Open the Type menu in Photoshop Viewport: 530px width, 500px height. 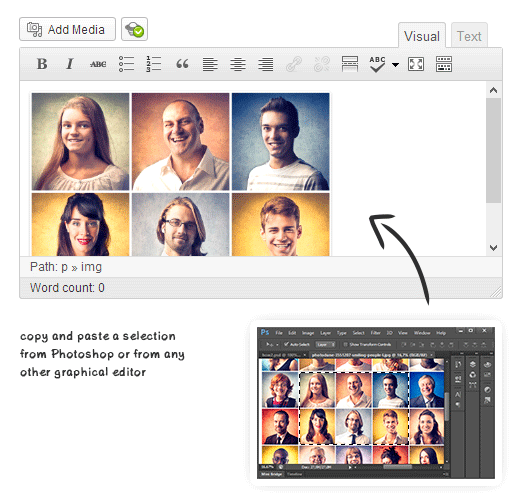342,333
